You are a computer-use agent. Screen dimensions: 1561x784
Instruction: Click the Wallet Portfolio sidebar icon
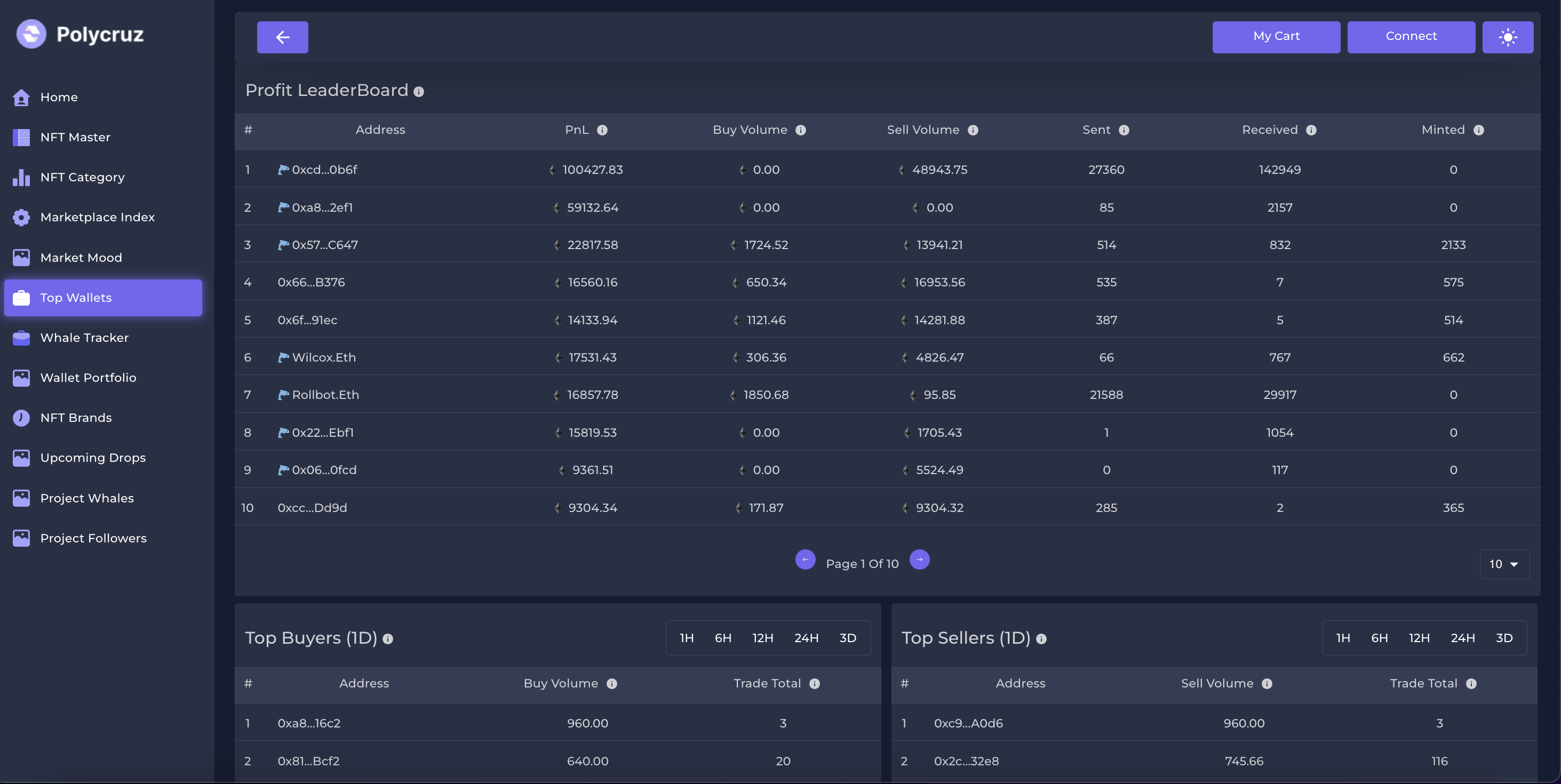click(21, 378)
